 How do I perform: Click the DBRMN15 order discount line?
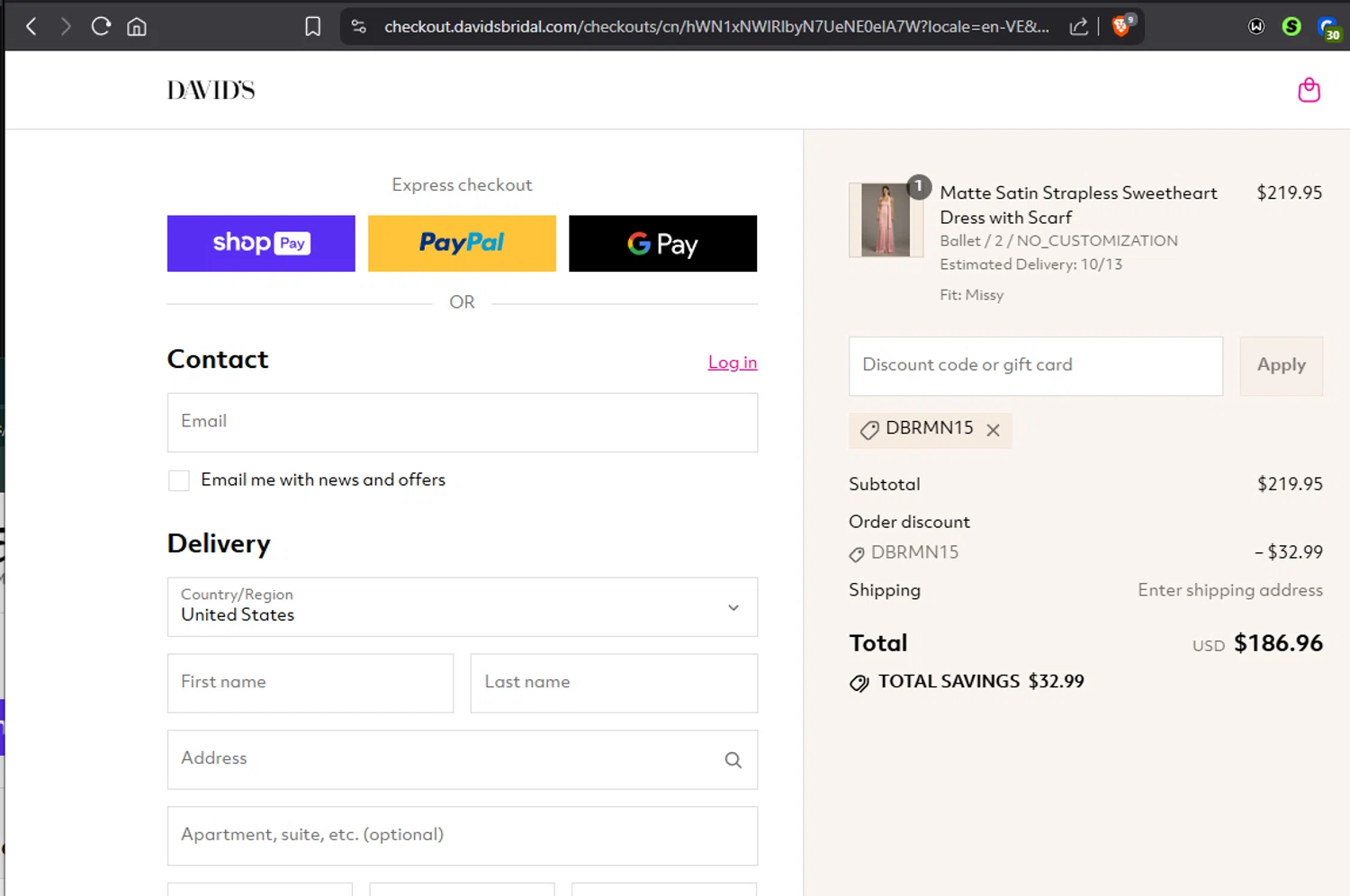point(1085,552)
